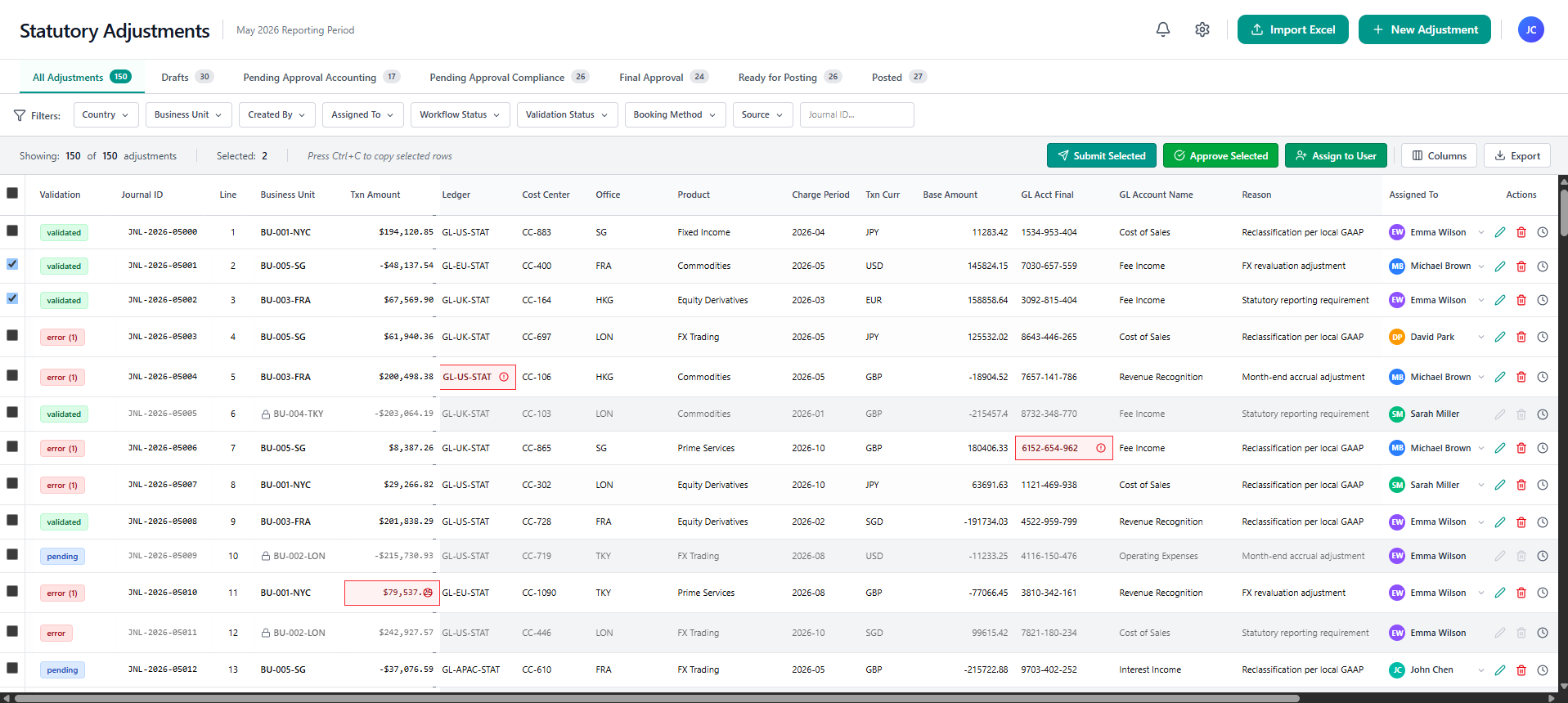Viewport: 1568px width, 703px height.
Task: Edit journal JNL-2026-05000 with pencil icon
Action: click(x=1499, y=232)
